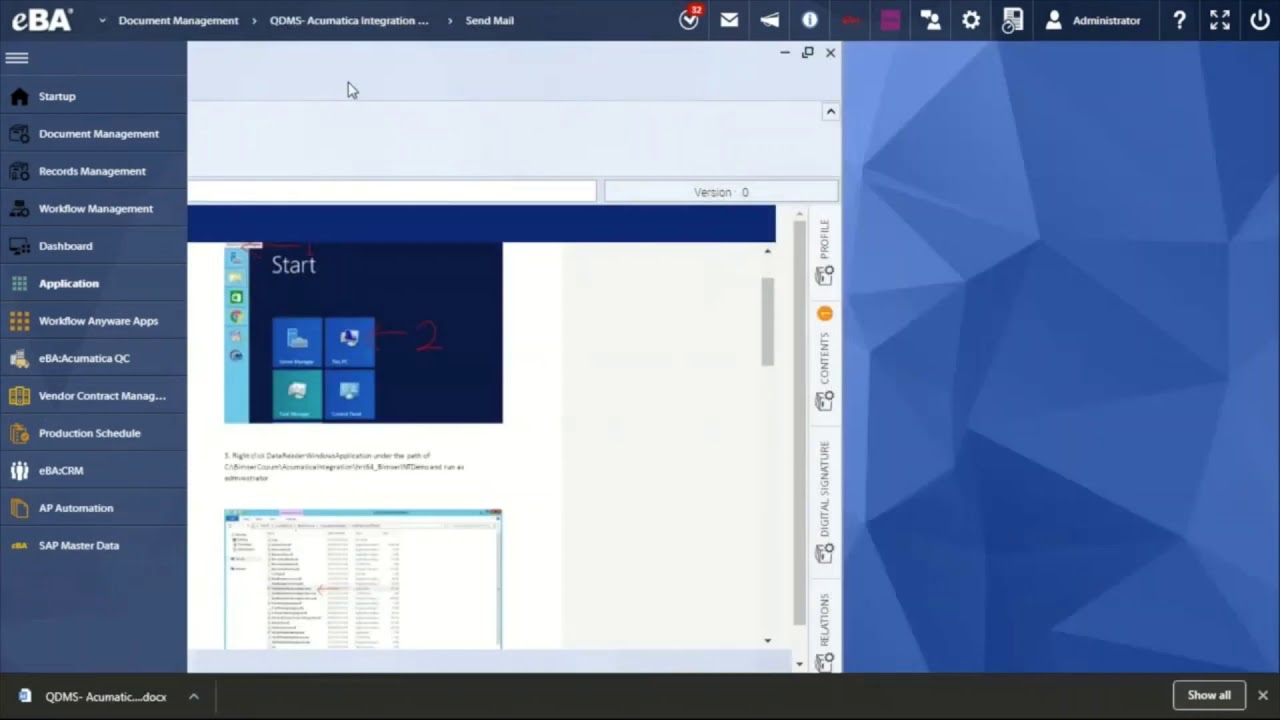Open Dashboard in the sidebar
The image size is (1280, 720).
coord(93,246)
